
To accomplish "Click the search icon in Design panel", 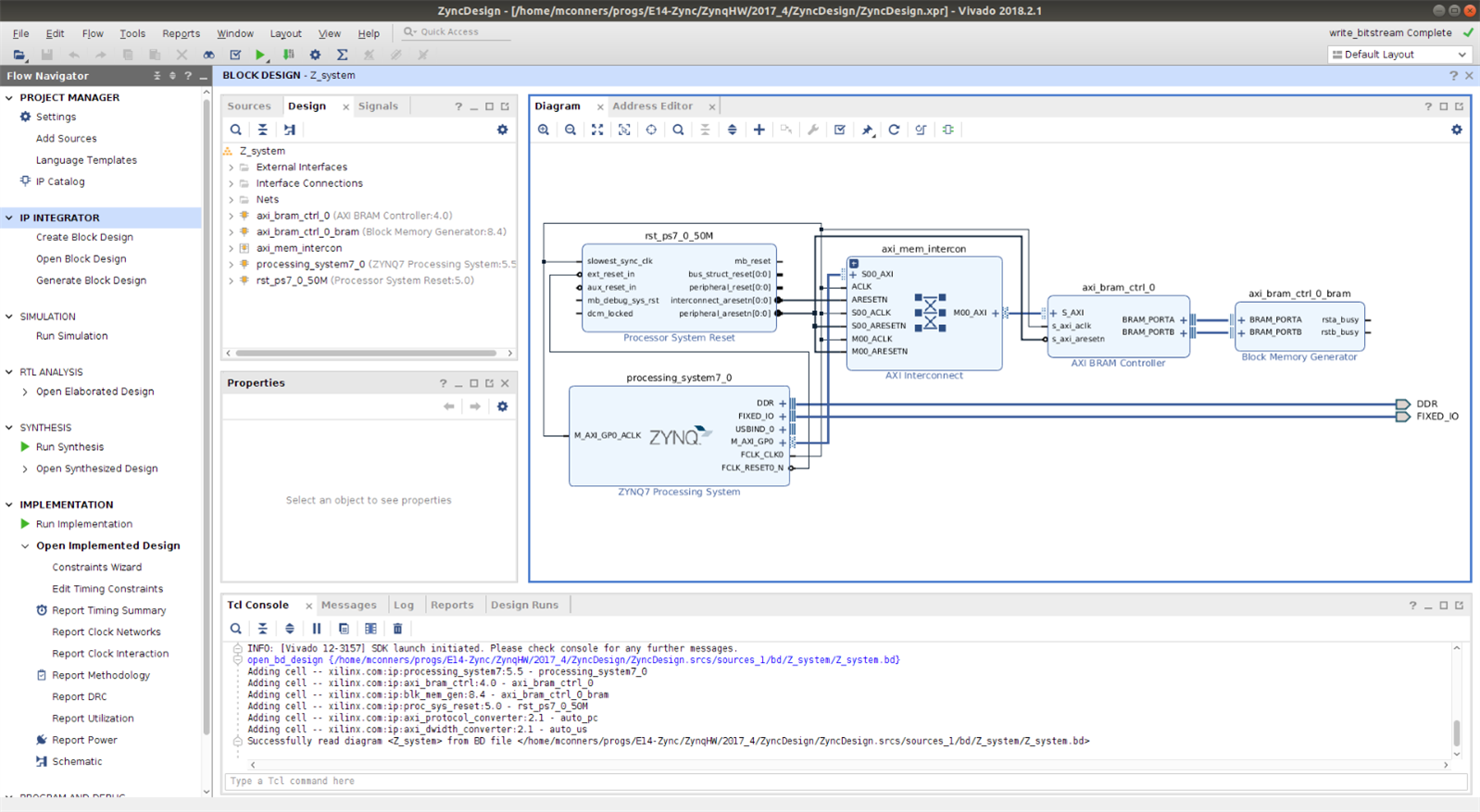I will pos(236,130).
